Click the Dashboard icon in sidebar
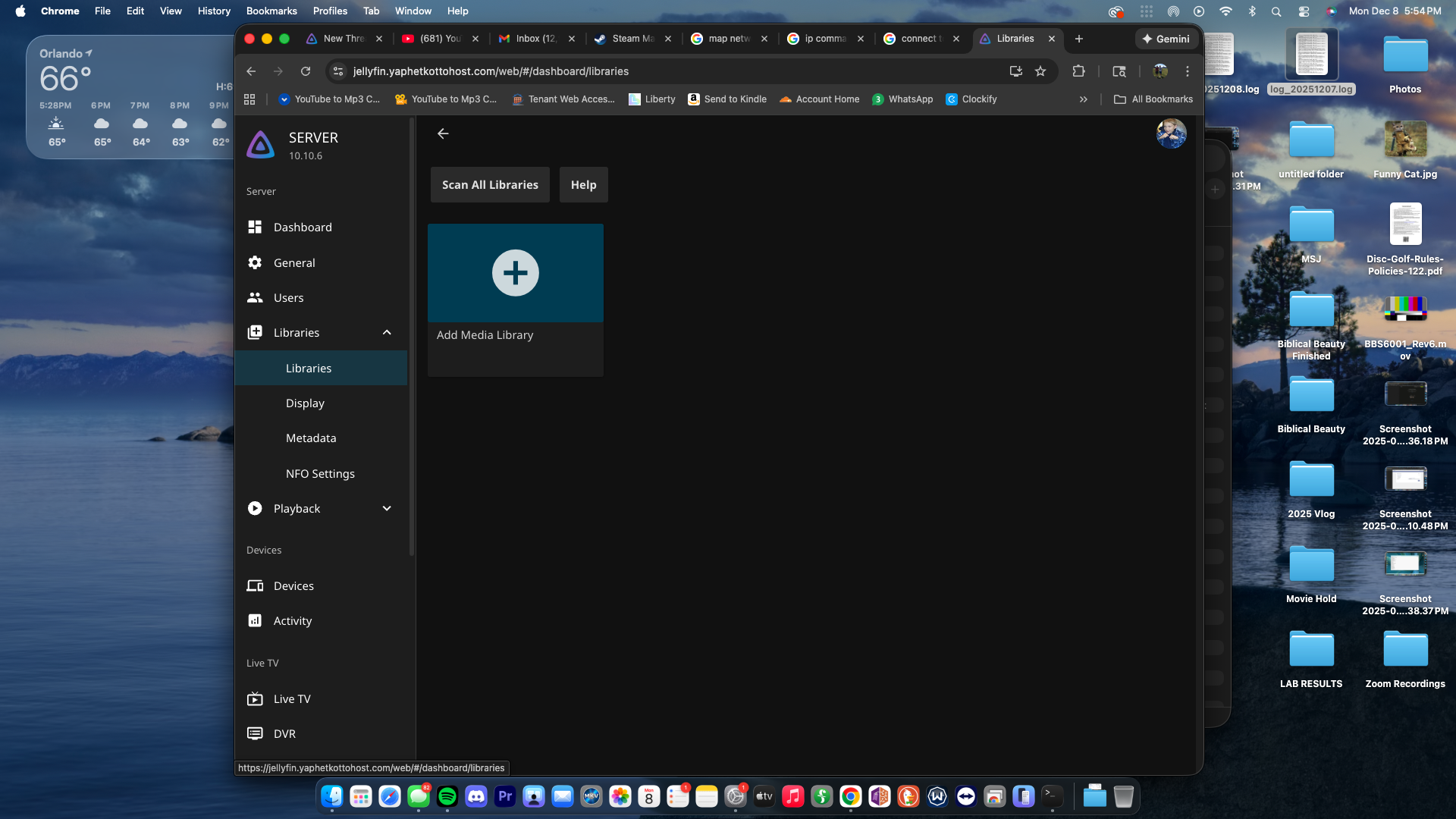This screenshot has width=1456, height=819. pos(255,227)
